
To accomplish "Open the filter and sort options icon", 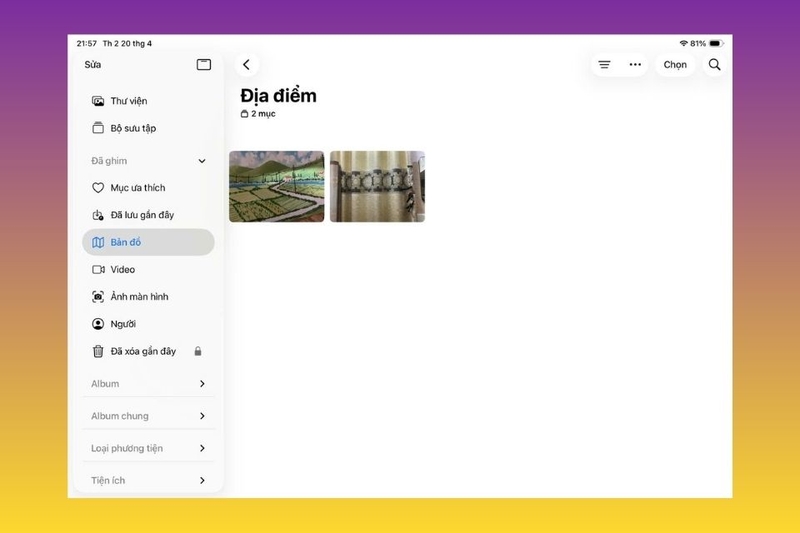I will [x=604, y=65].
